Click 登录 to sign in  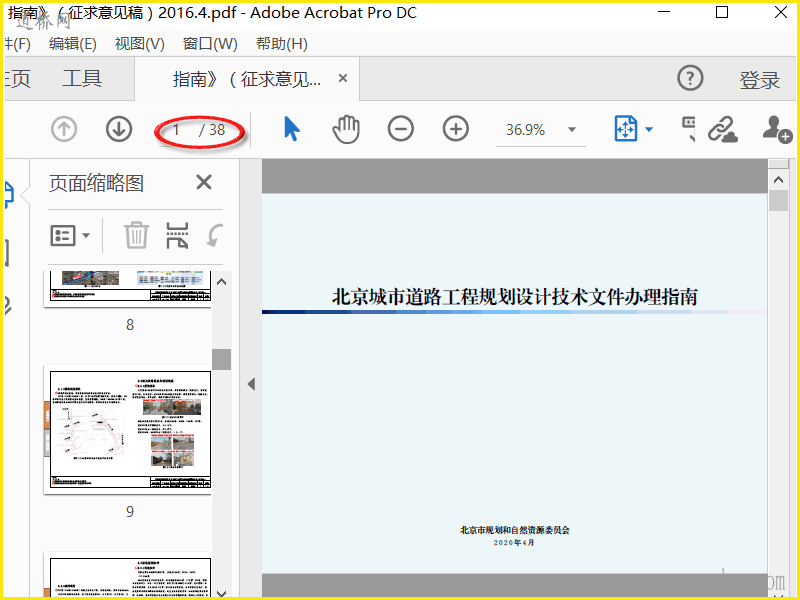[760, 80]
